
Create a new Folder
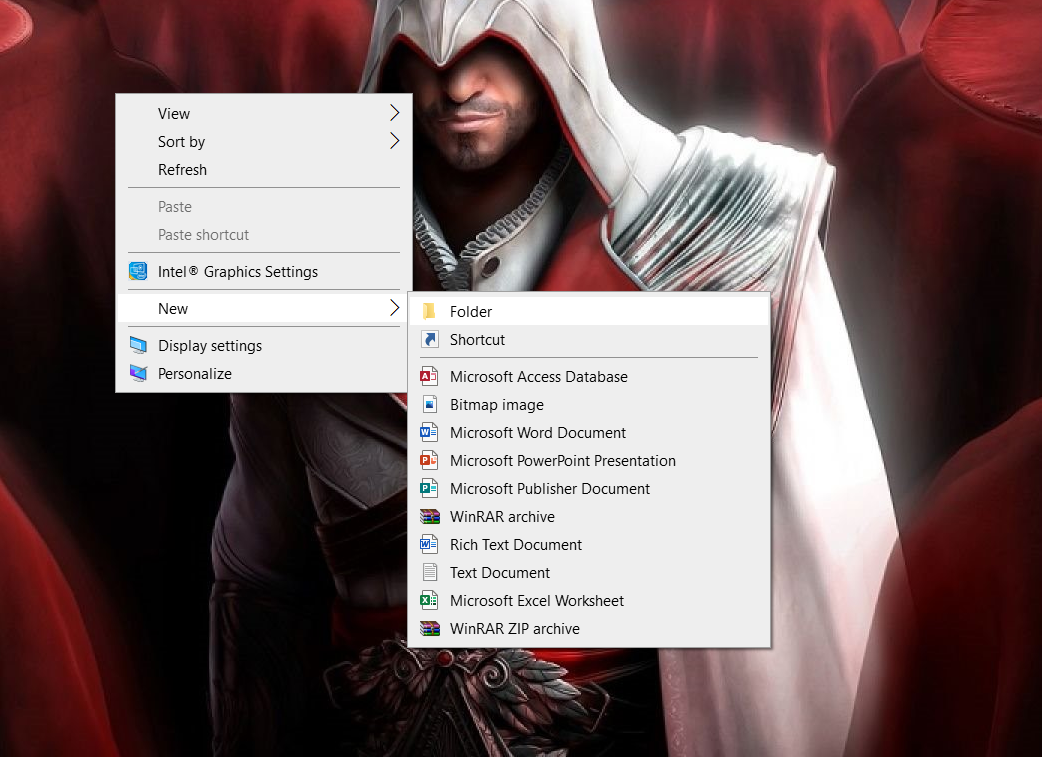pos(589,312)
